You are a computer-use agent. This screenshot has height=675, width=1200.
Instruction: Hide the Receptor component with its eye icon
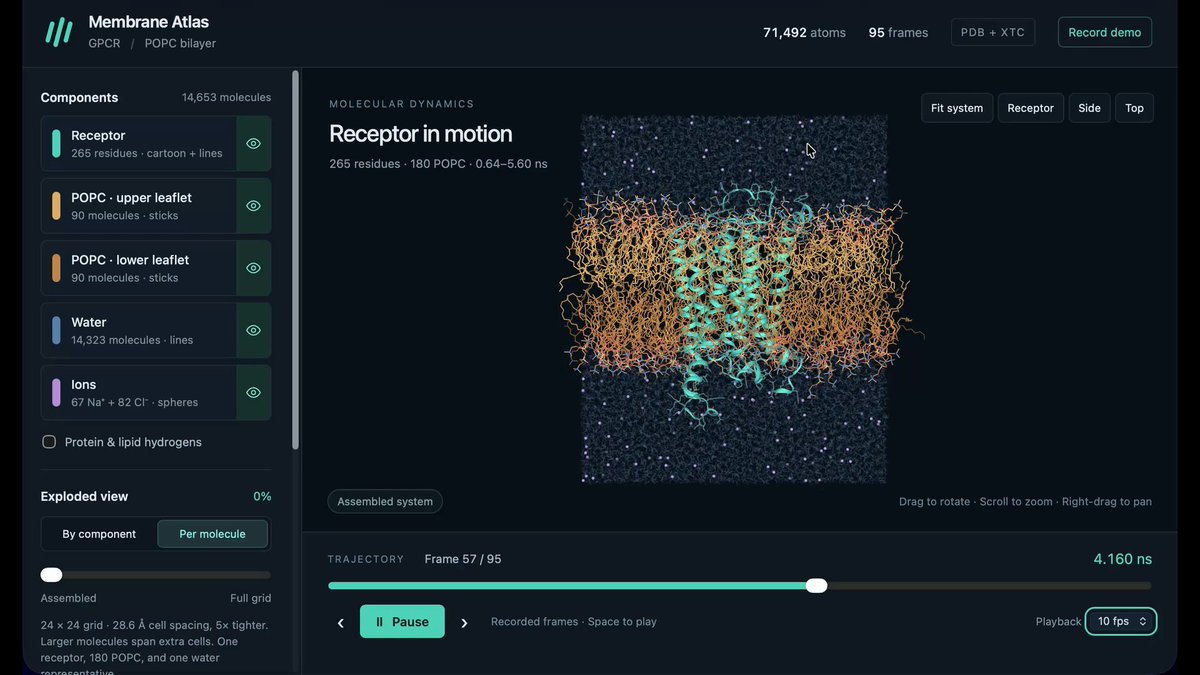pyautogui.click(x=253, y=143)
